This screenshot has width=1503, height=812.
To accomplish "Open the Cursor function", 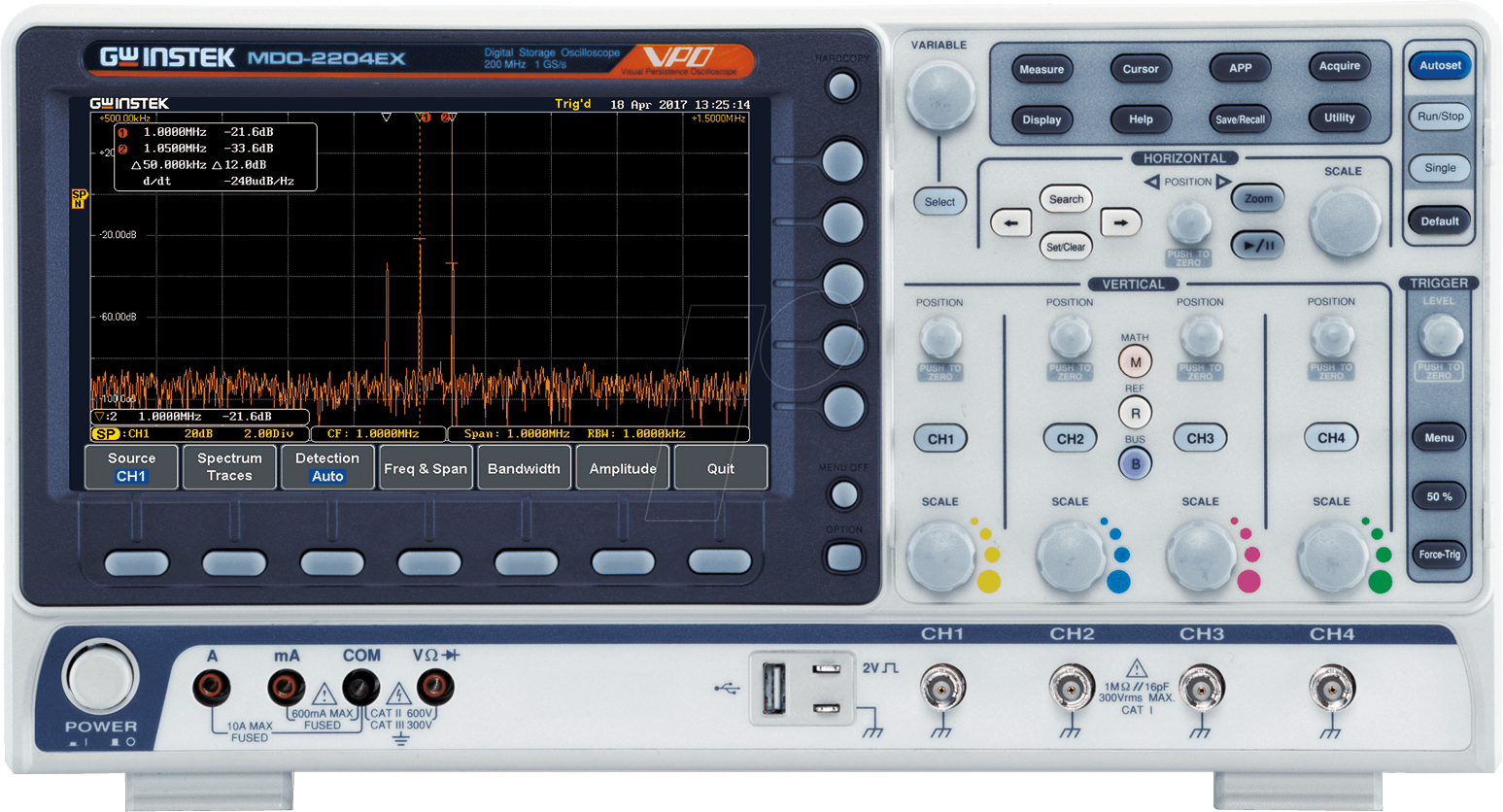I will [1141, 69].
